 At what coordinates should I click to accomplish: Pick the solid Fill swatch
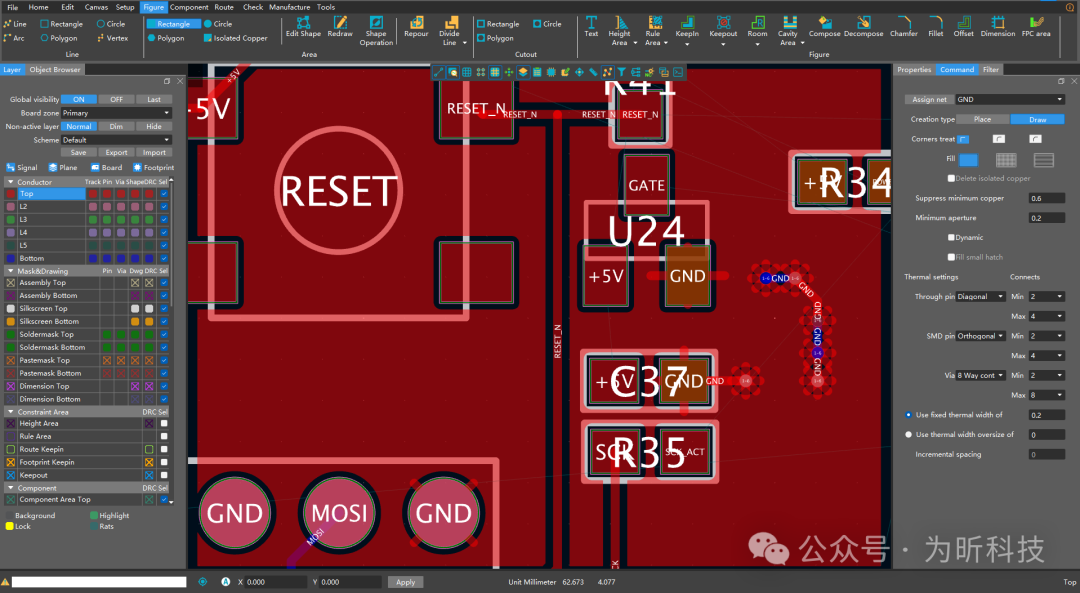(968, 160)
